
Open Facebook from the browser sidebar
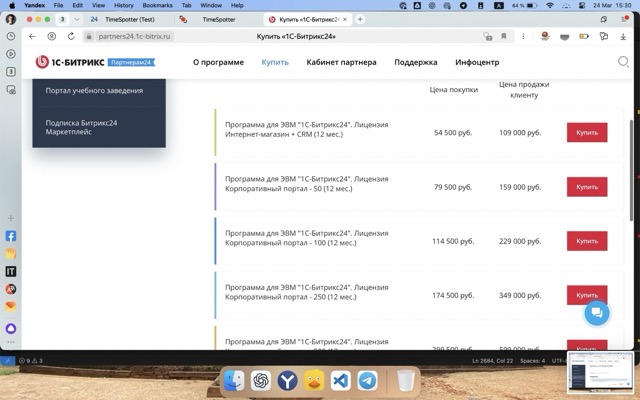[11, 237]
